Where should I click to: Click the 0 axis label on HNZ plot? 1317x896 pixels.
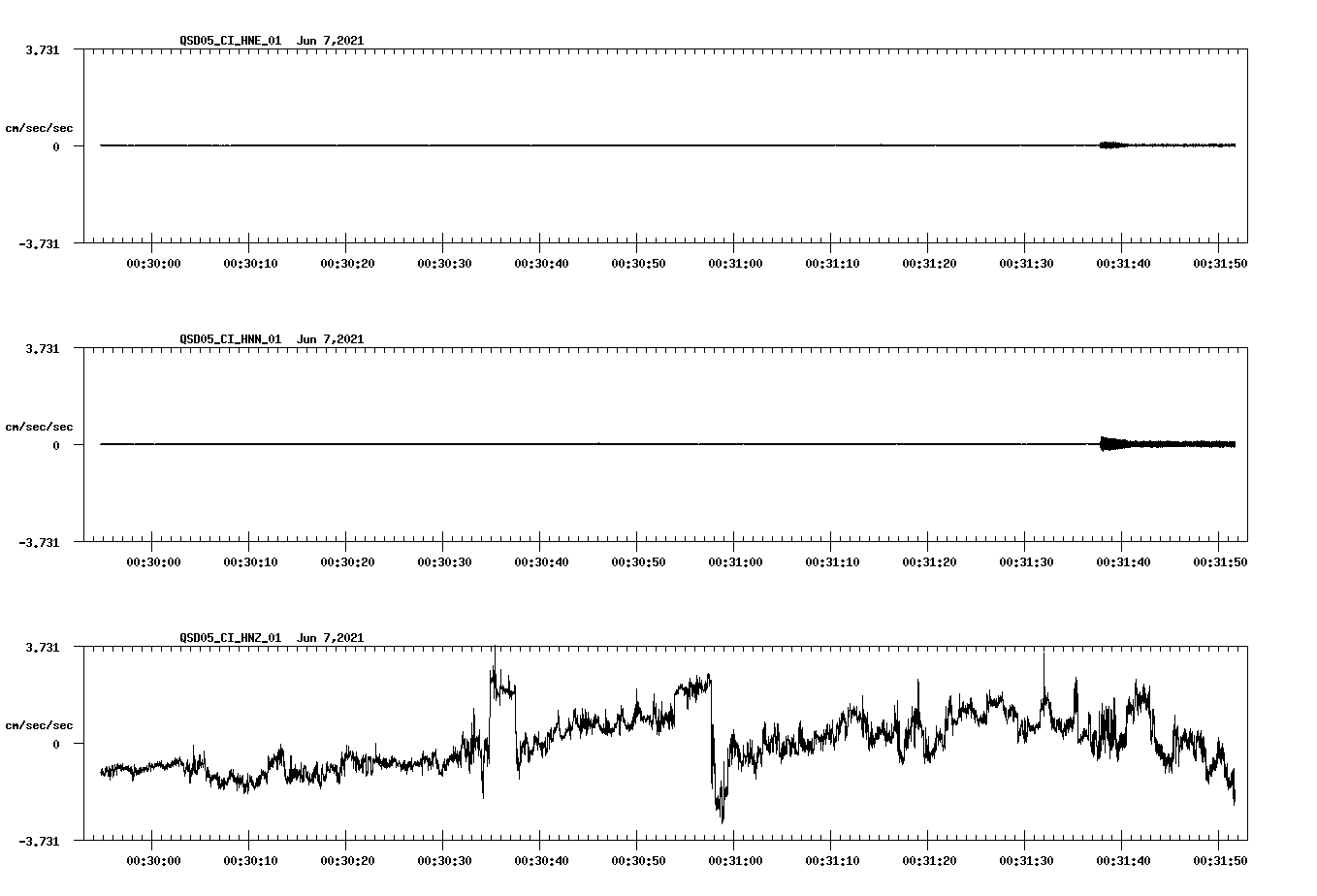pyautogui.click(x=56, y=745)
